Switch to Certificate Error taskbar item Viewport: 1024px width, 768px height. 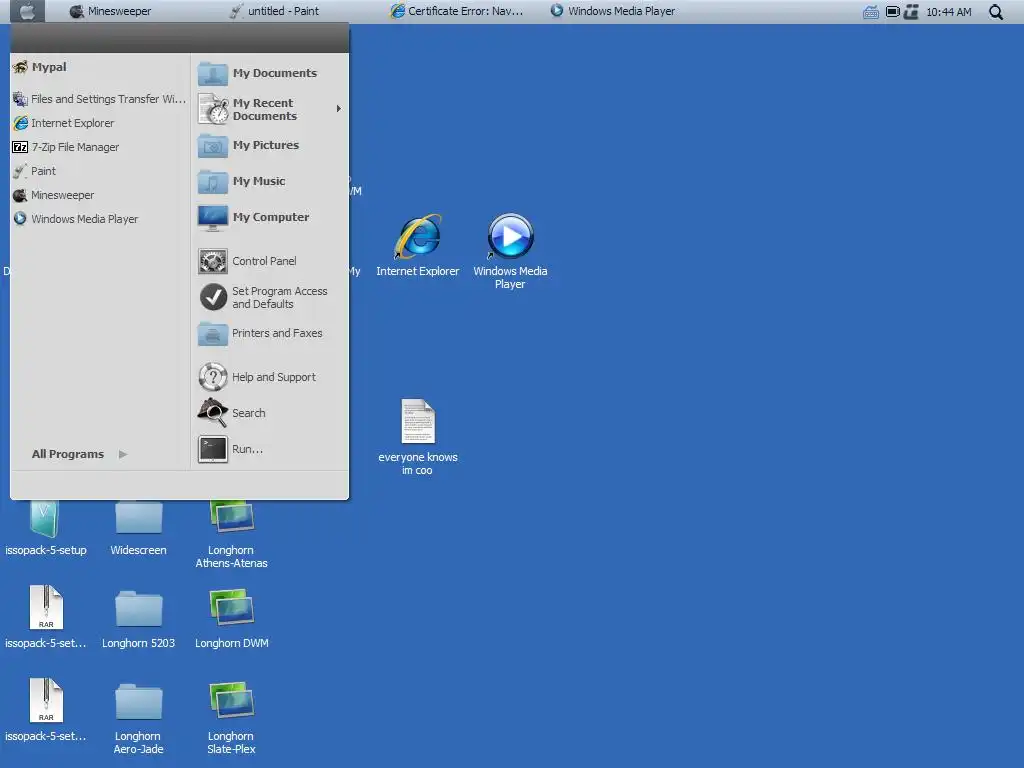(456, 11)
